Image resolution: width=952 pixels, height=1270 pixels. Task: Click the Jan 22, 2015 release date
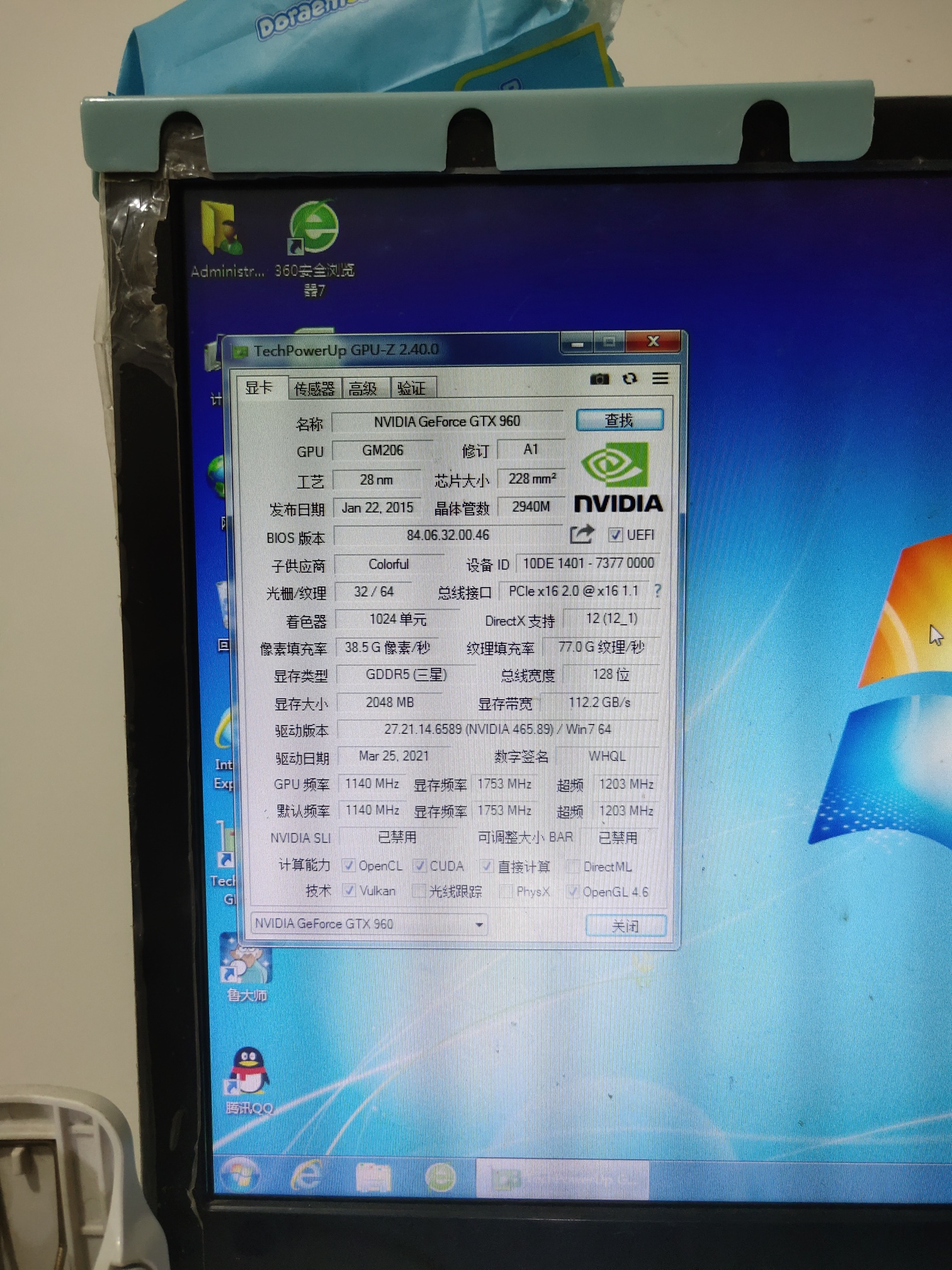pos(377,508)
